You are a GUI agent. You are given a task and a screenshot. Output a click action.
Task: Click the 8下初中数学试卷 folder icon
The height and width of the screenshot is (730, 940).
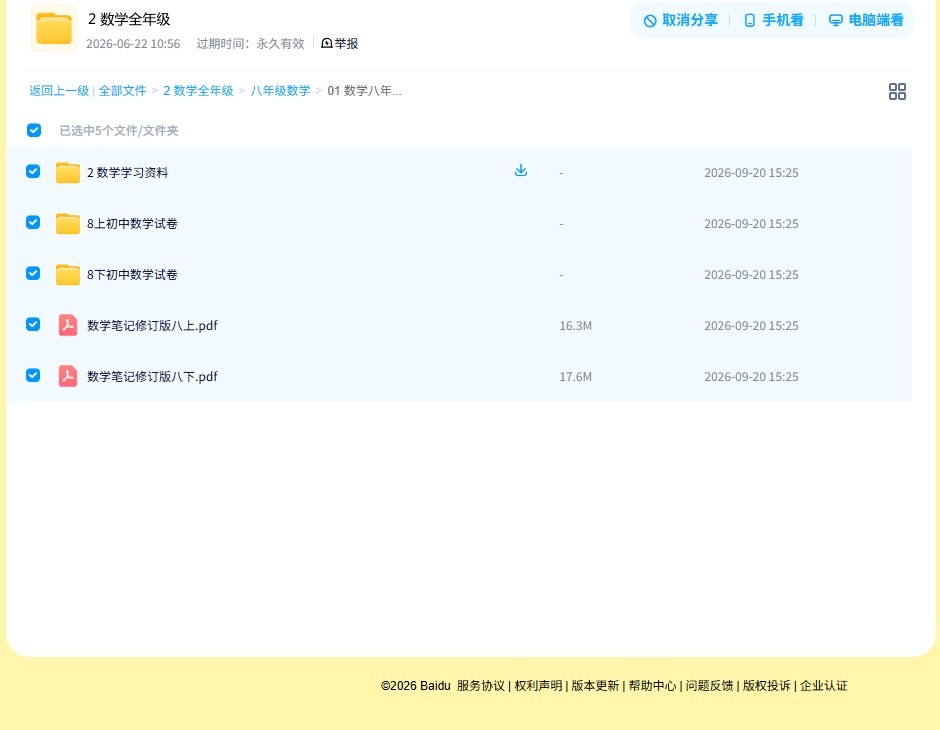click(x=68, y=274)
